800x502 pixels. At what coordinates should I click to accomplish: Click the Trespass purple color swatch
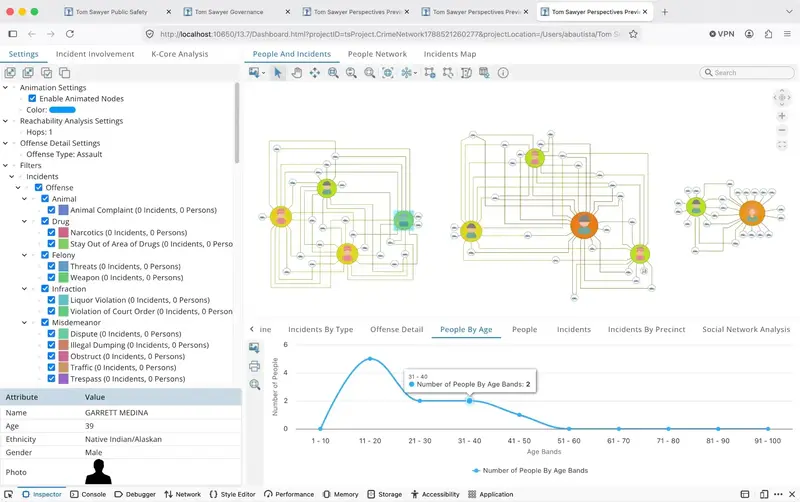click(x=63, y=379)
